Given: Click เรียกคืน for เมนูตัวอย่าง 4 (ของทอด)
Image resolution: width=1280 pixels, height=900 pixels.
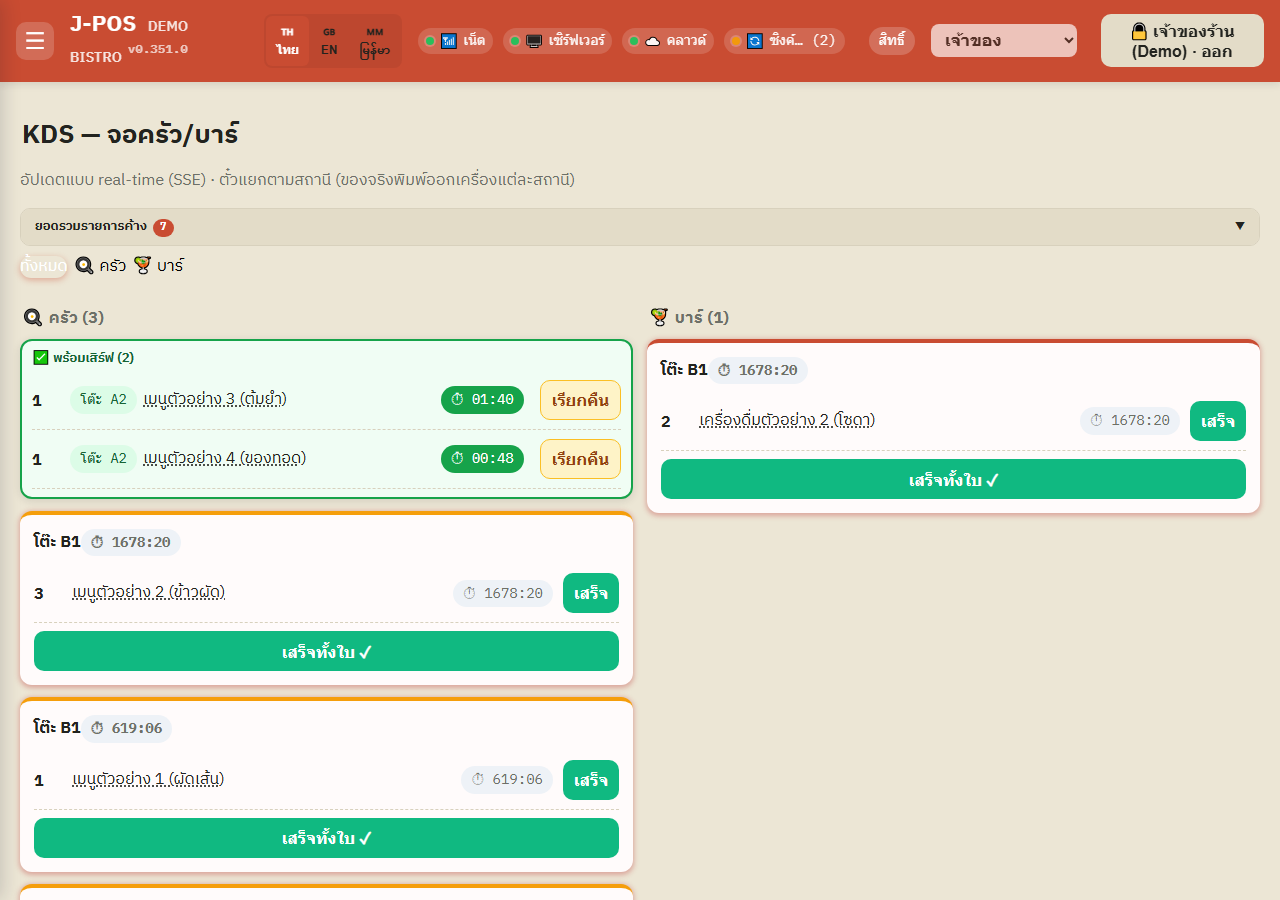Looking at the screenshot, I should (x=580, y=459).
